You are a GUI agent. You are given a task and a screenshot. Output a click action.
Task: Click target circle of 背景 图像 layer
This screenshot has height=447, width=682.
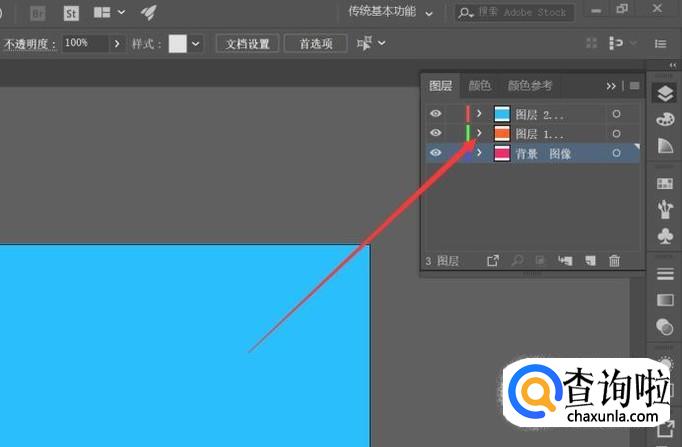tap(616, 153)
